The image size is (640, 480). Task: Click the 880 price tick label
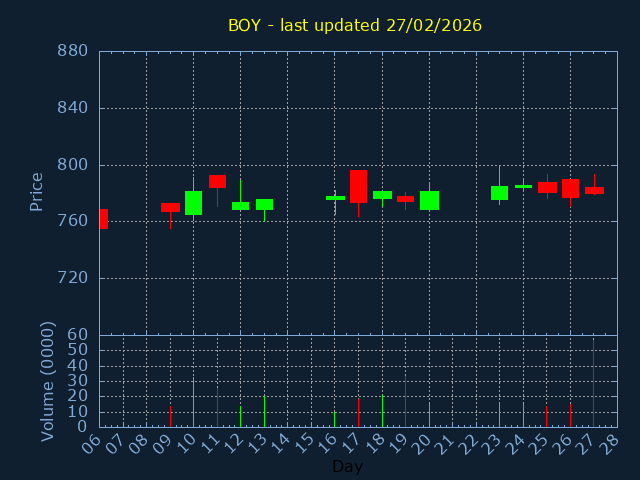(x=72, y=51)
